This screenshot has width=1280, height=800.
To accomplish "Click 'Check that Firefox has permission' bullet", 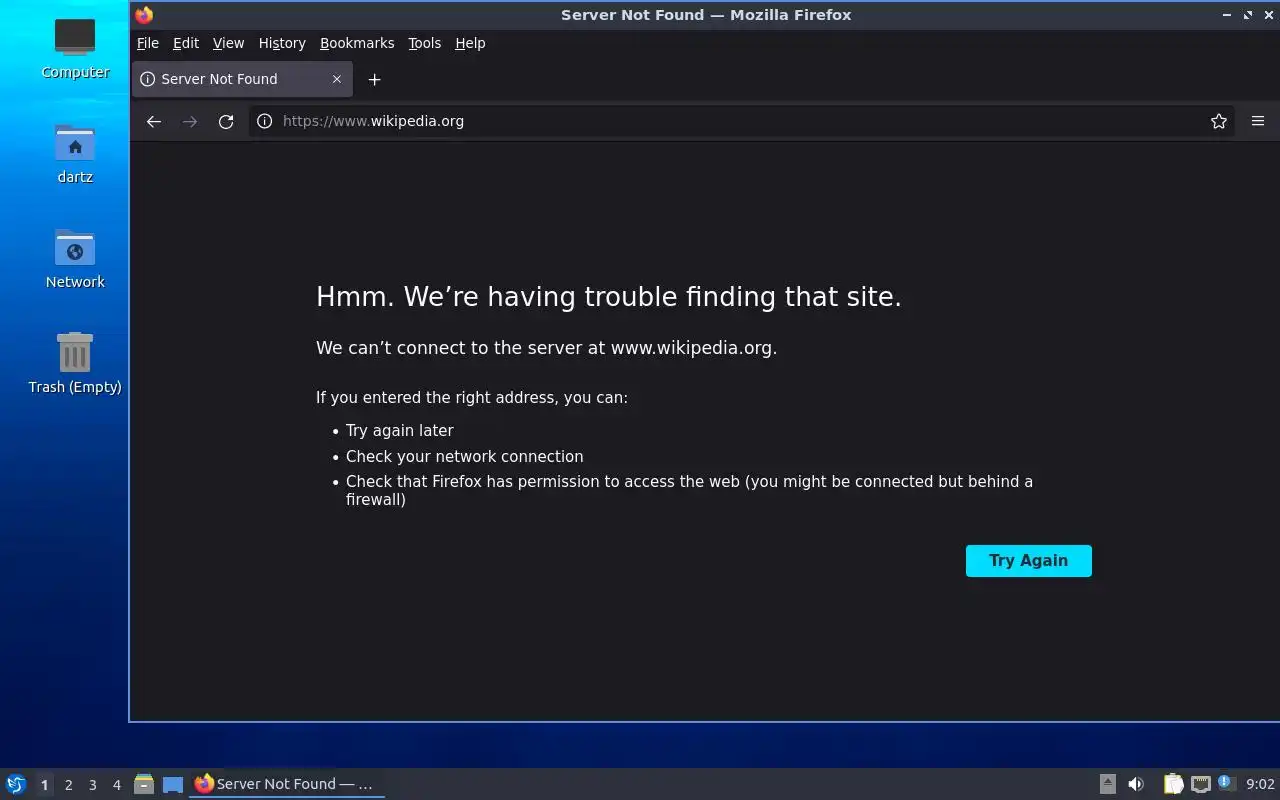I will pyautogui.click(x=689, y=491).
